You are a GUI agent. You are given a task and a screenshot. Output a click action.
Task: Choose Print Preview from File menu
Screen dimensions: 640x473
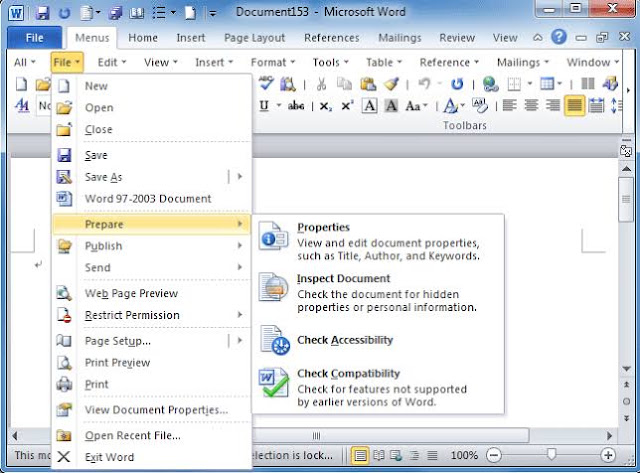tap(152, 362)
